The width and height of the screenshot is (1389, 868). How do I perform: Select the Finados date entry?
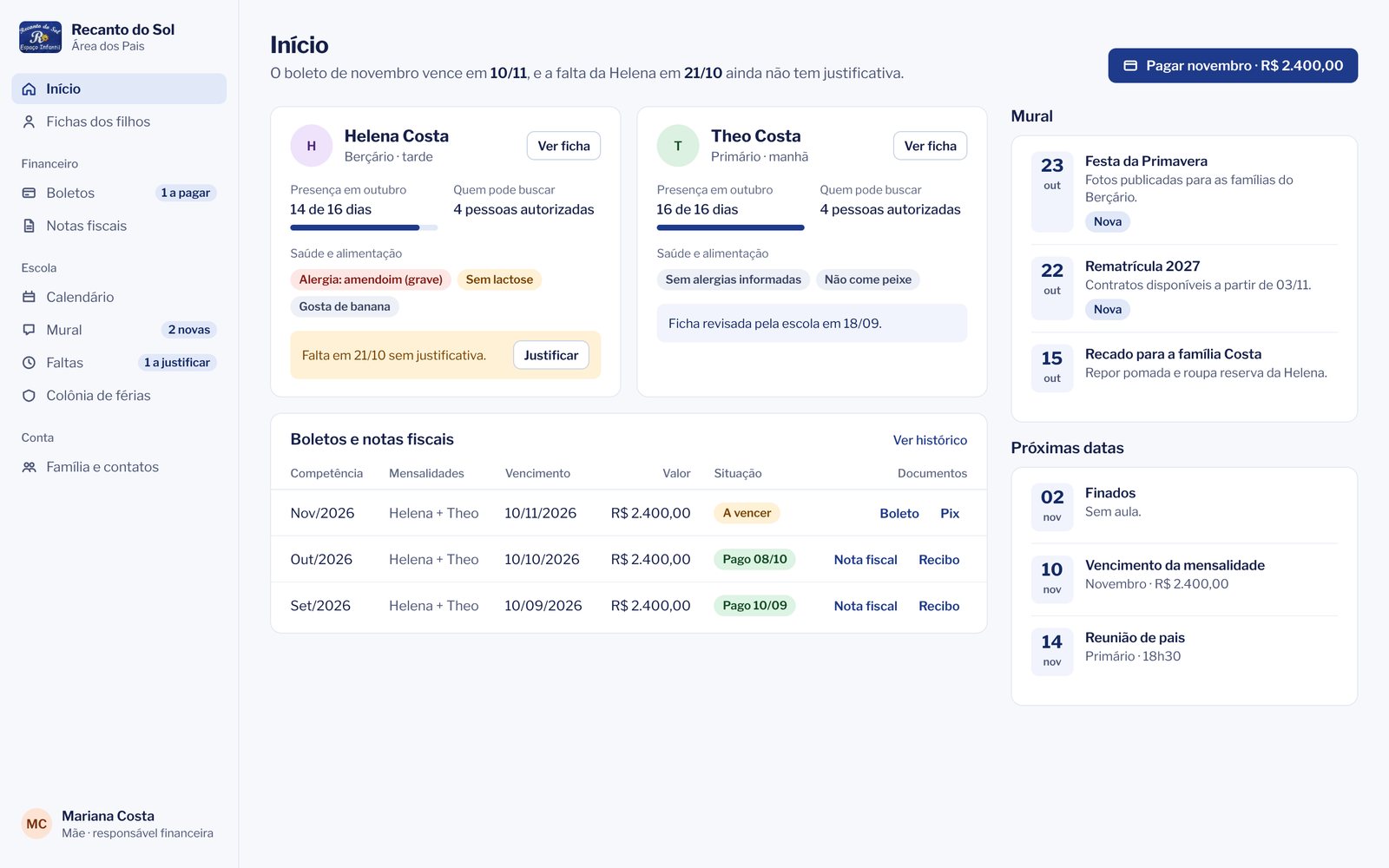[x=1184, y=505]
